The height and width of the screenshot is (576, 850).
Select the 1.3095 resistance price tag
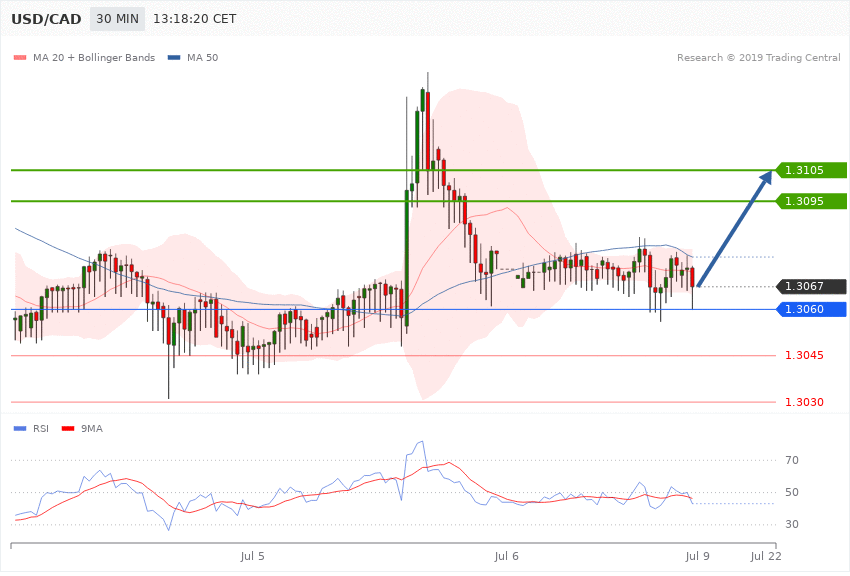[x=812, y=201]
